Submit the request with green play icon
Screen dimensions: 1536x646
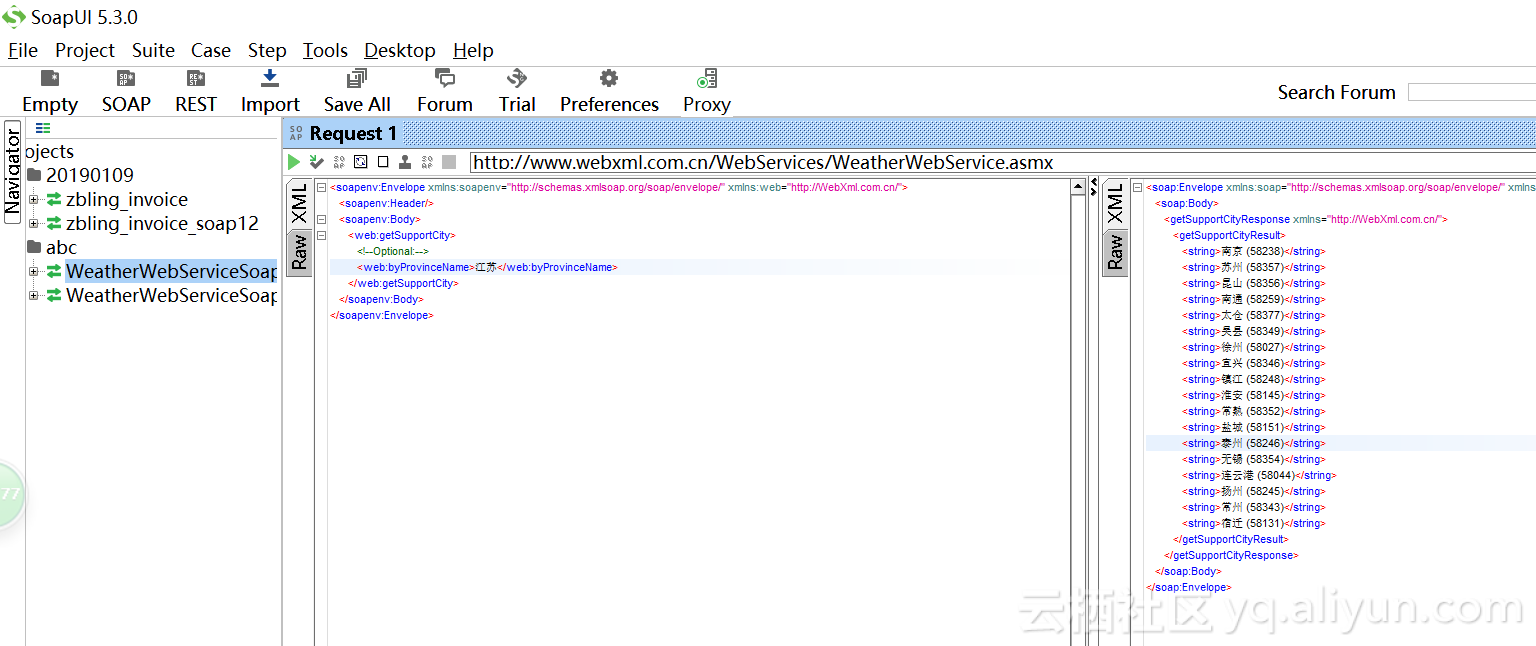294,162
